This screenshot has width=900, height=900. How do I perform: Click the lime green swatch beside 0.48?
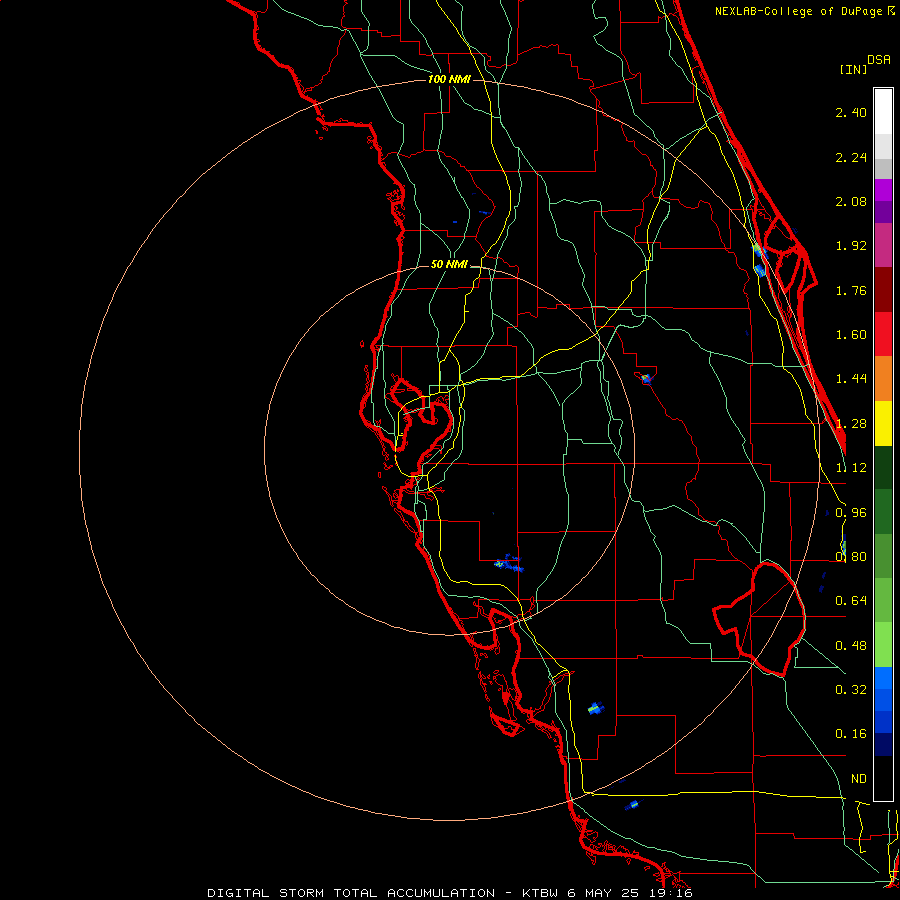click(883, 645)
